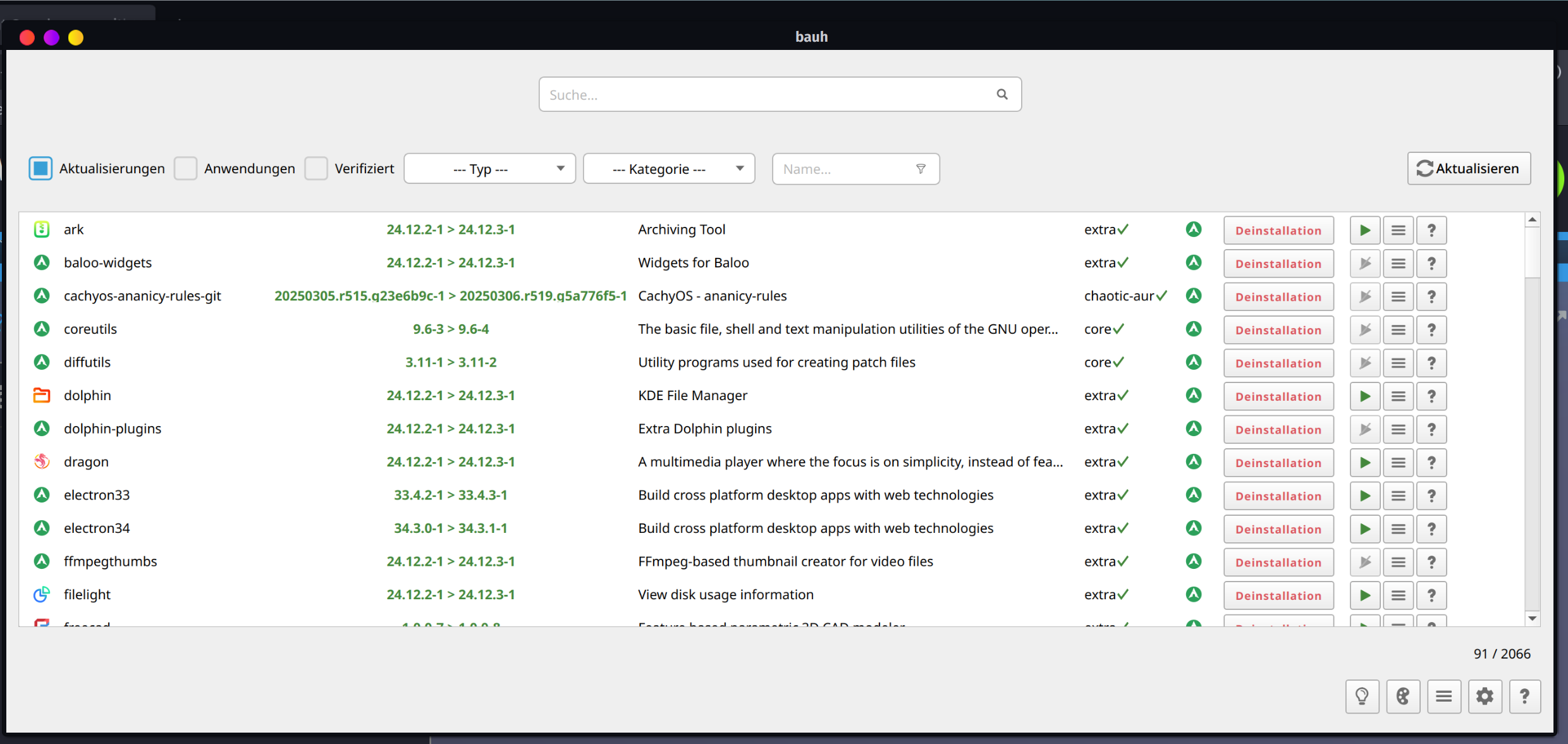Screen dimensions: 1568x744
Task: Click coreutils version 9.6-3 > 9.6-4
Action: (x=451, y=329)
